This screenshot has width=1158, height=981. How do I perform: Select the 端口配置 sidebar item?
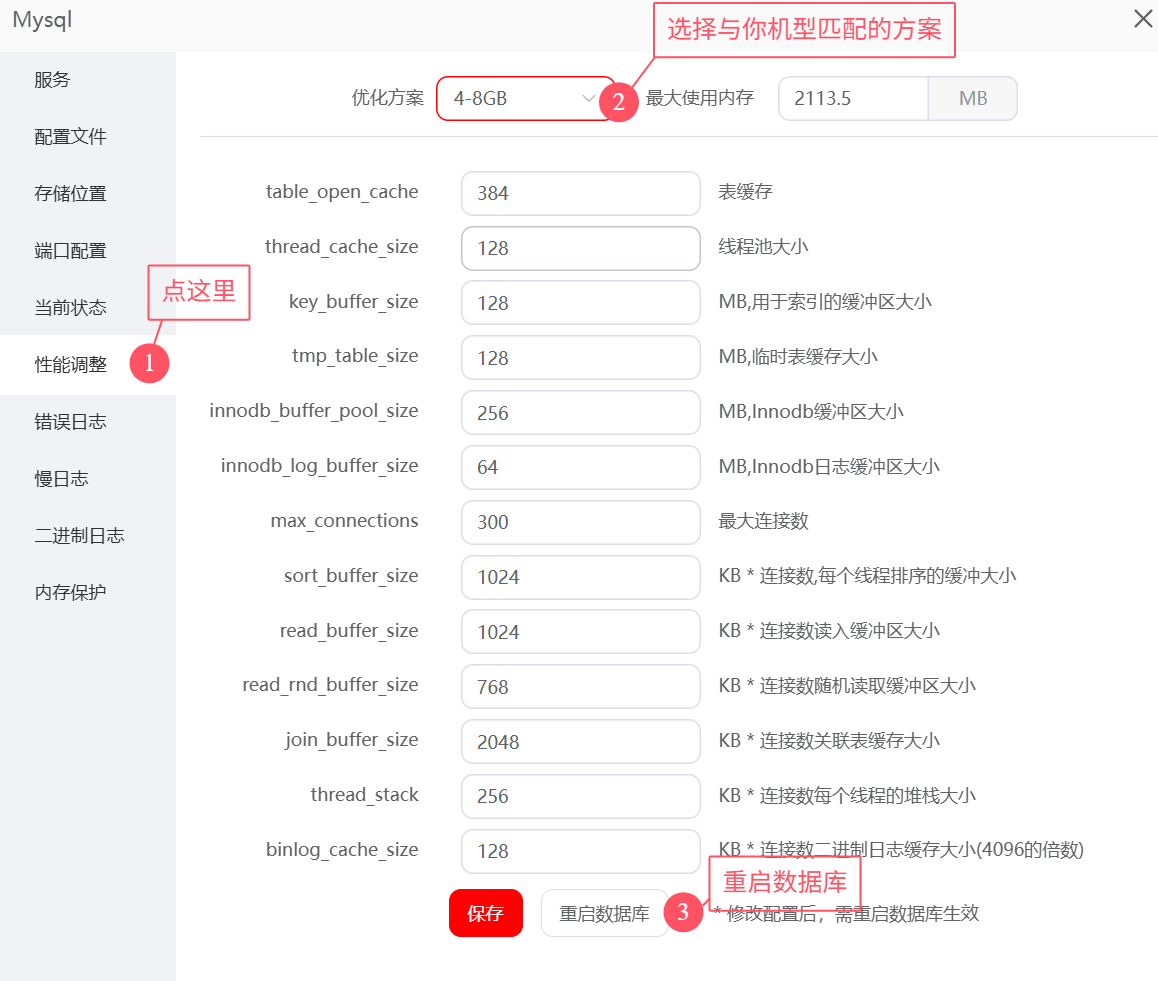(64, 250)
